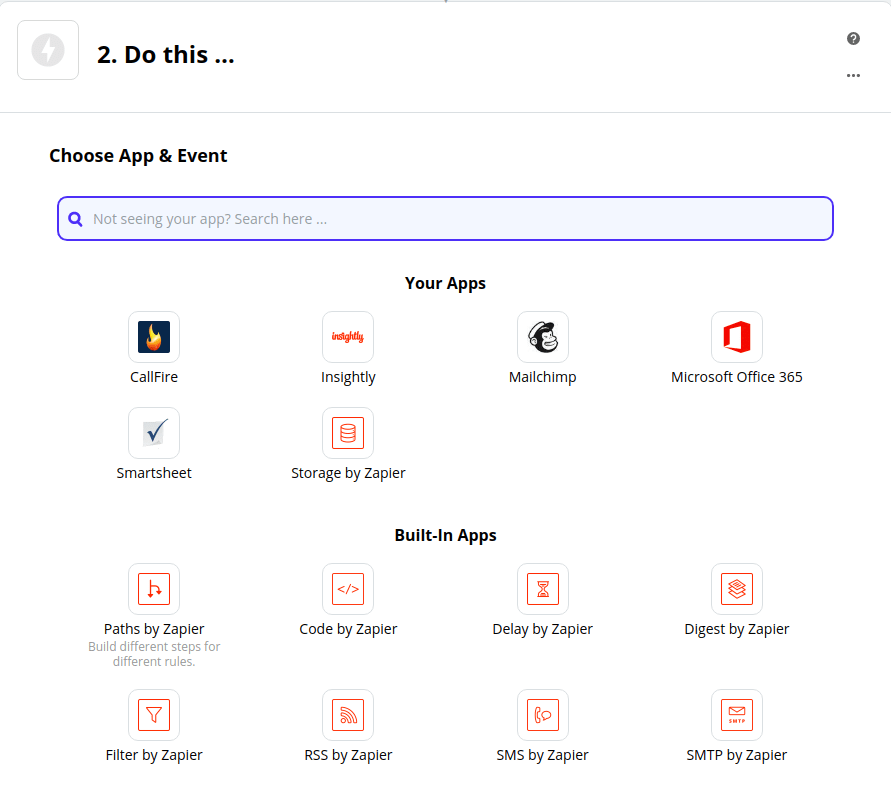Select the SMTP by Zapier envelope icon
This screenshot has width=891, height=791.
tap(736, 715)
